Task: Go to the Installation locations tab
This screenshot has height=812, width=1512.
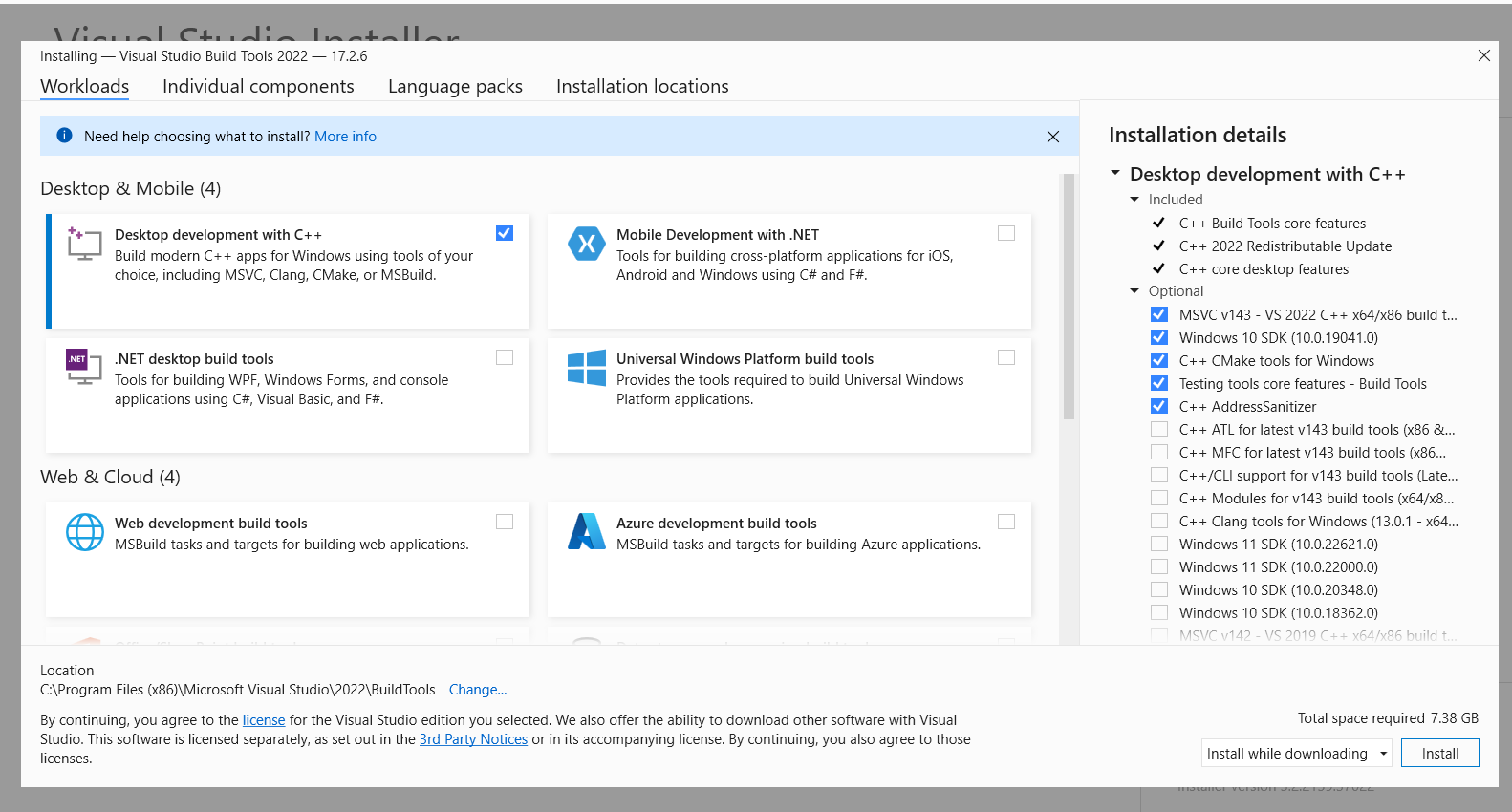Action: pyautogui.click(x=642, y=86)
